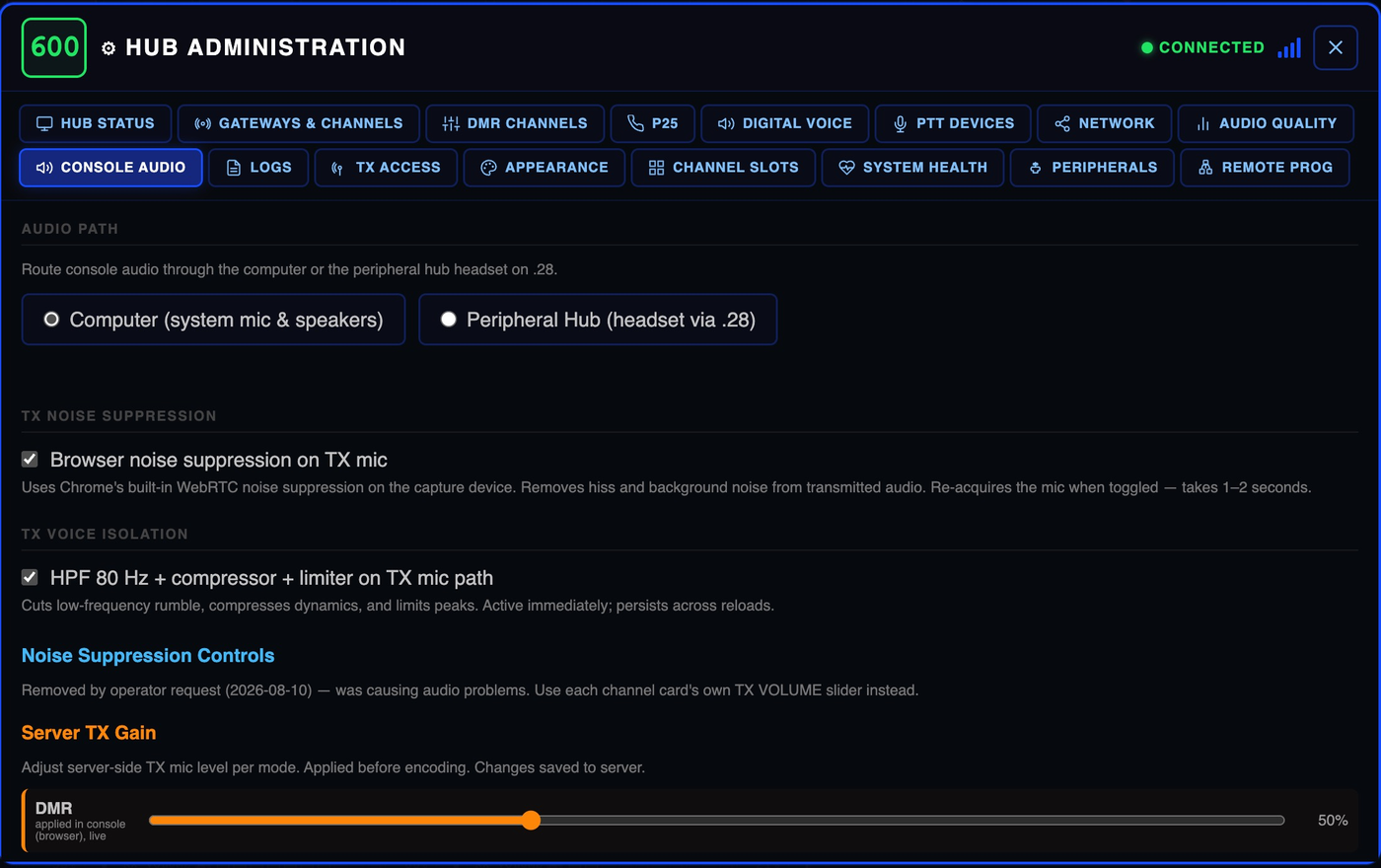The width and height of the screenshot is (1381, 868).
Task: View the Logs tab
Action: [258, 168]
